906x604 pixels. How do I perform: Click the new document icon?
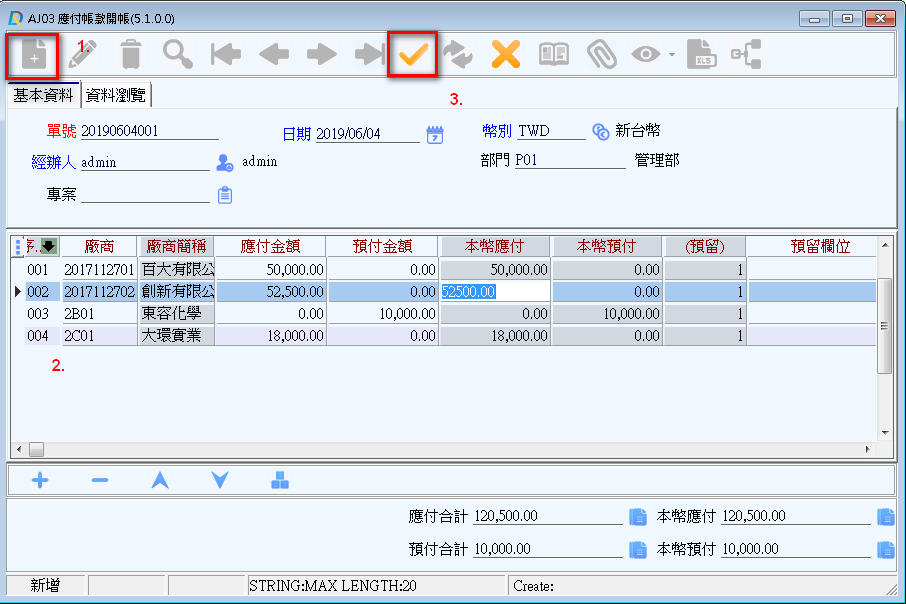pyautogui.click(x=34, y=55)
